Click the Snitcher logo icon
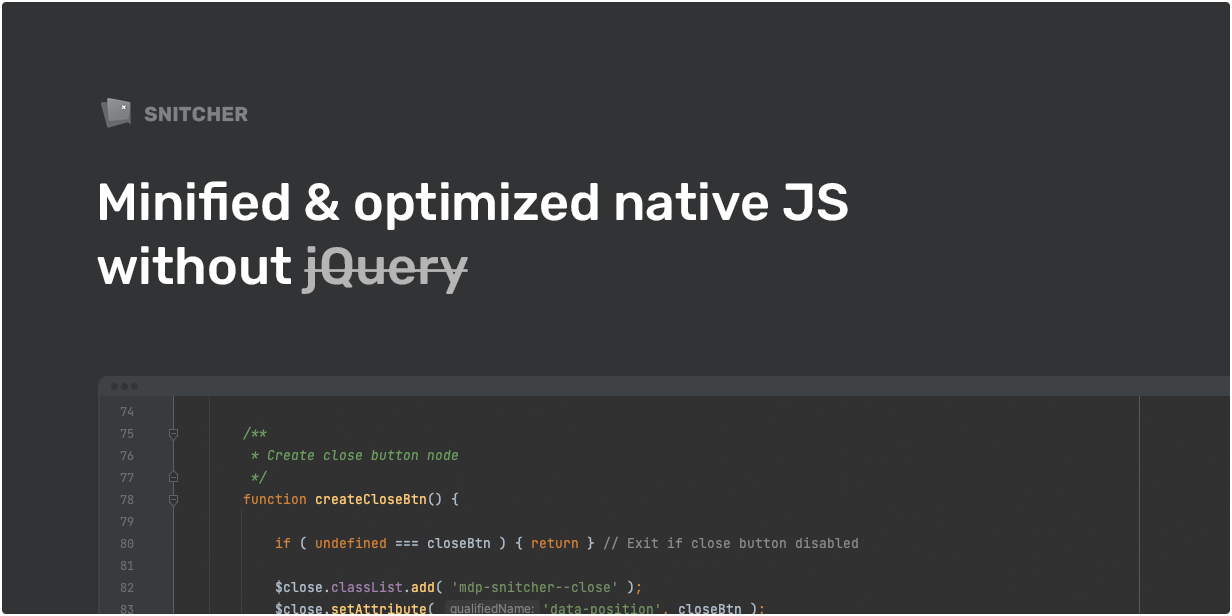This screenshot has height=616, width=1232. coord(117,112)
